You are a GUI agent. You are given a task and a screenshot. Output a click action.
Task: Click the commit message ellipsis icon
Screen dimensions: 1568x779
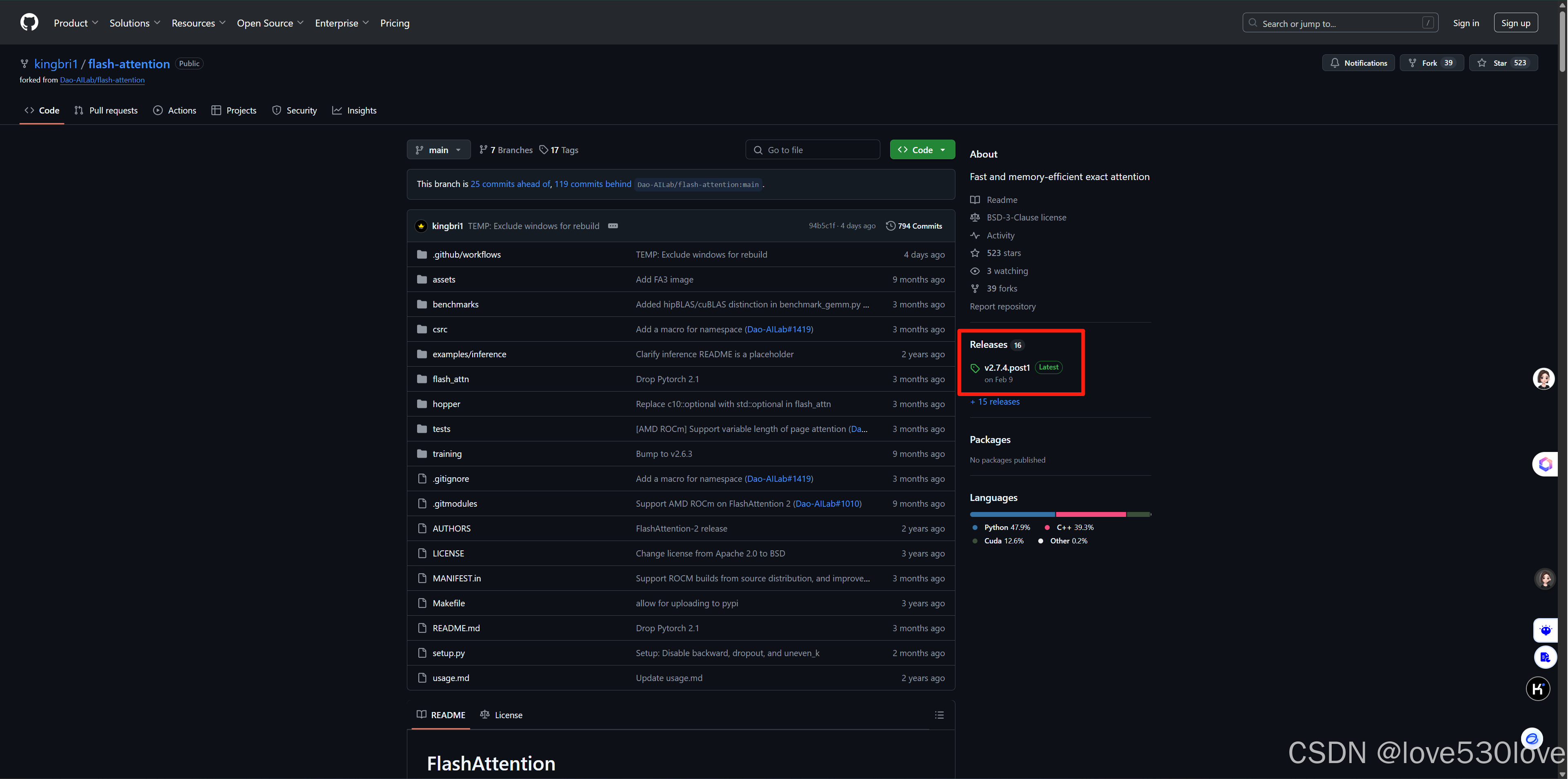(612, 226)
